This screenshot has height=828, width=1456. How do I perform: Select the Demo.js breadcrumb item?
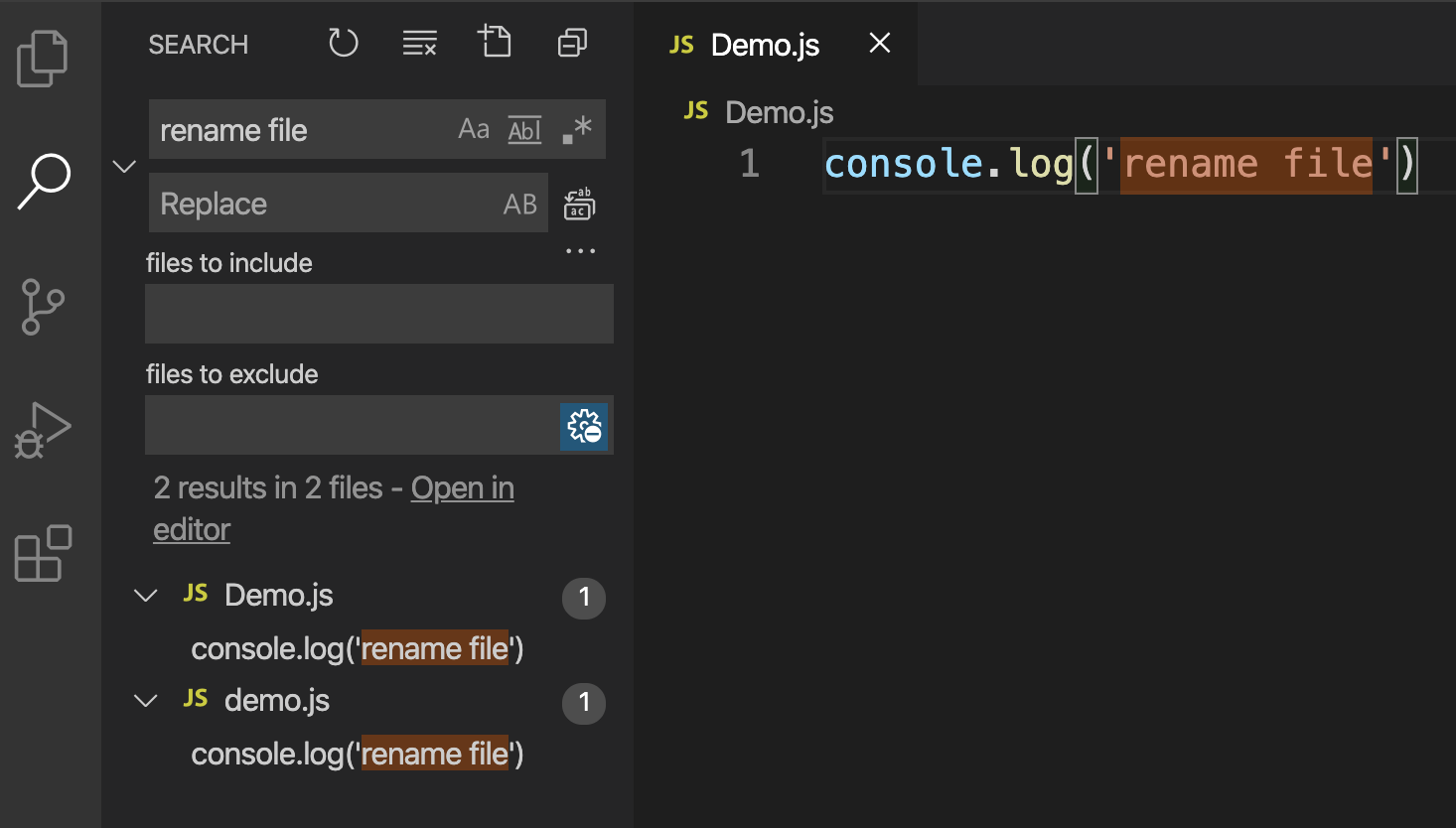(778, 111)
